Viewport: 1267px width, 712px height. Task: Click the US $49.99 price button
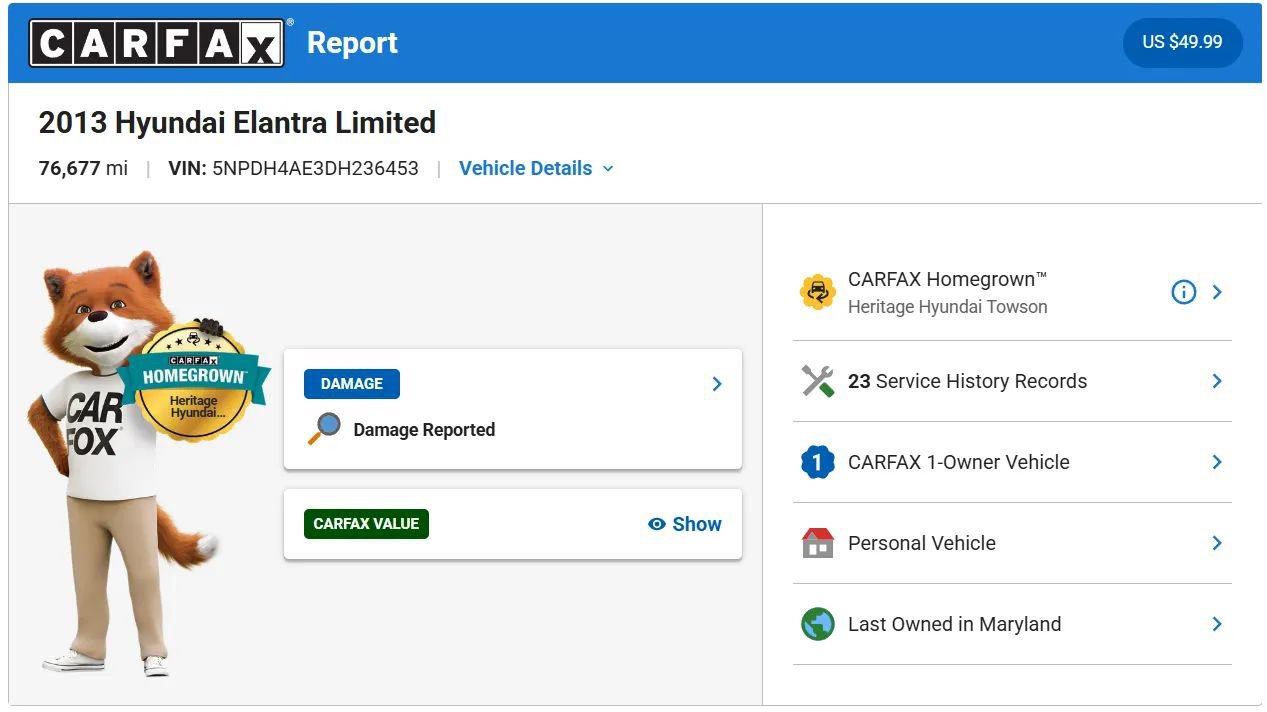1182,42
